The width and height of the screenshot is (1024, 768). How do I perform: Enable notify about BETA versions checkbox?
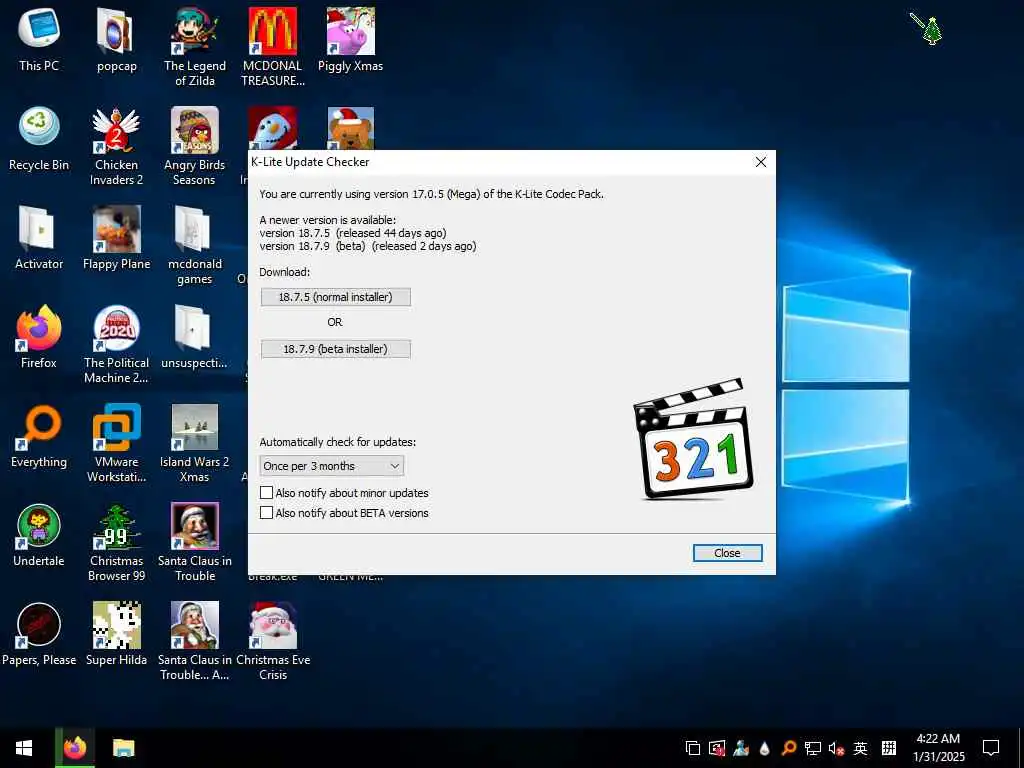pos(266,513)
